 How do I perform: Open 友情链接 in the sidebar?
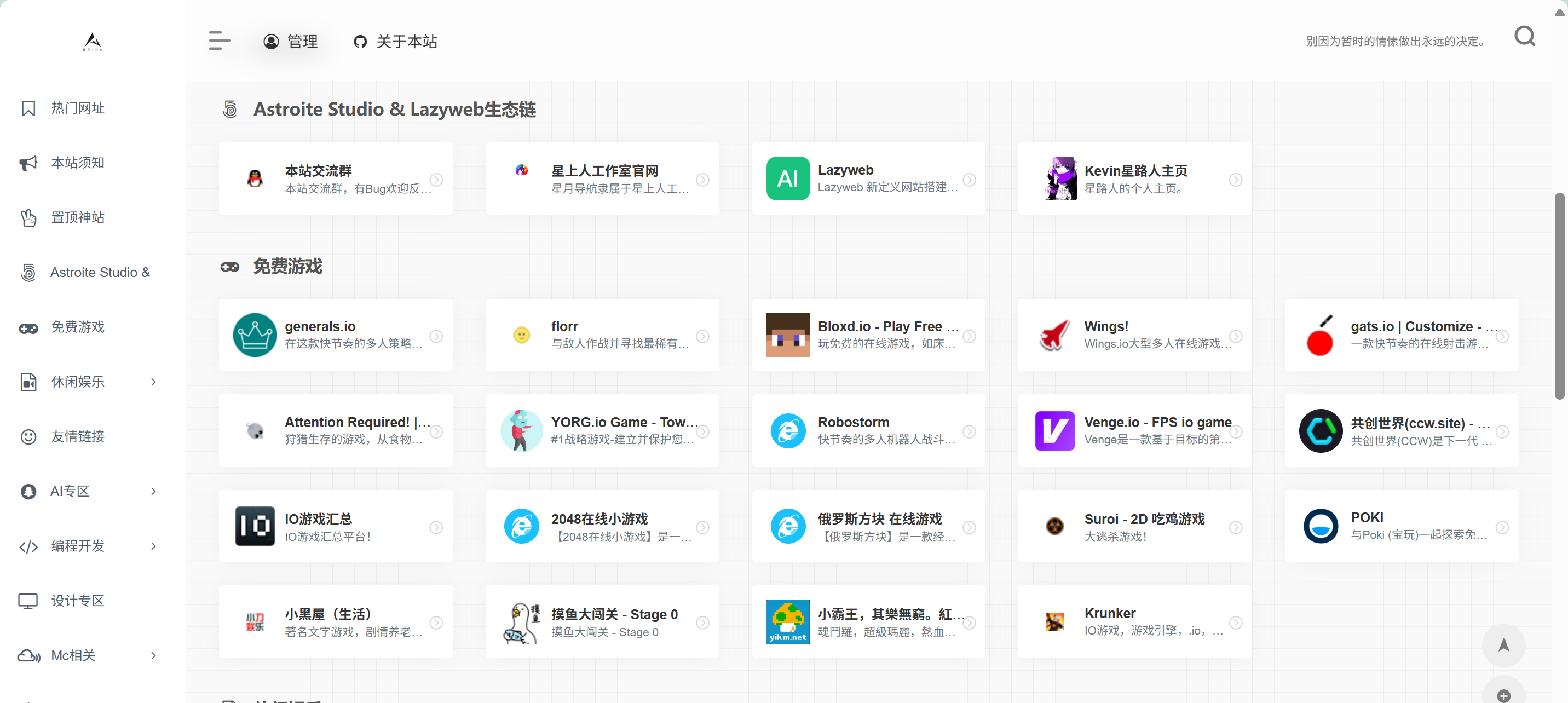[78, 437]
